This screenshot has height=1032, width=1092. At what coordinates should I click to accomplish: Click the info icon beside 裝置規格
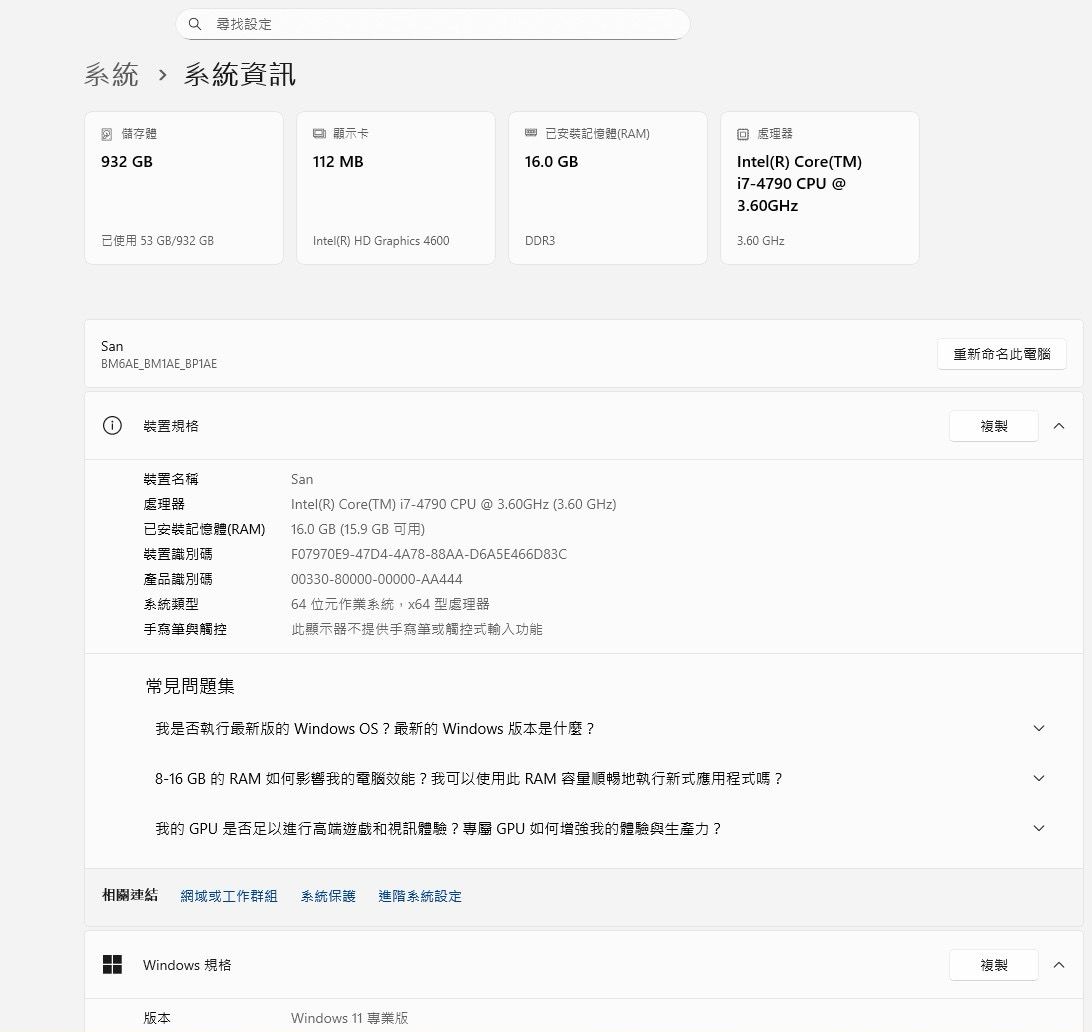click(x=112, y=426)
